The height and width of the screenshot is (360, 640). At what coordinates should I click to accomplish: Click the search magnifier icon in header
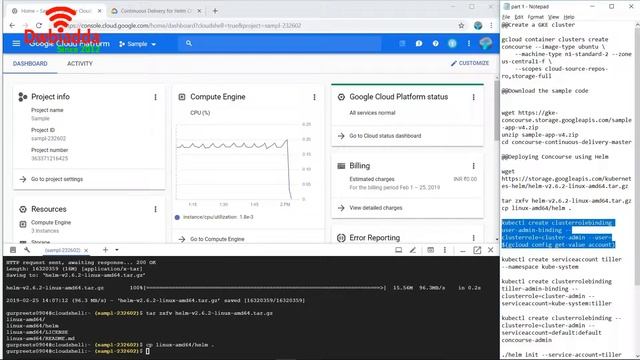189,43
